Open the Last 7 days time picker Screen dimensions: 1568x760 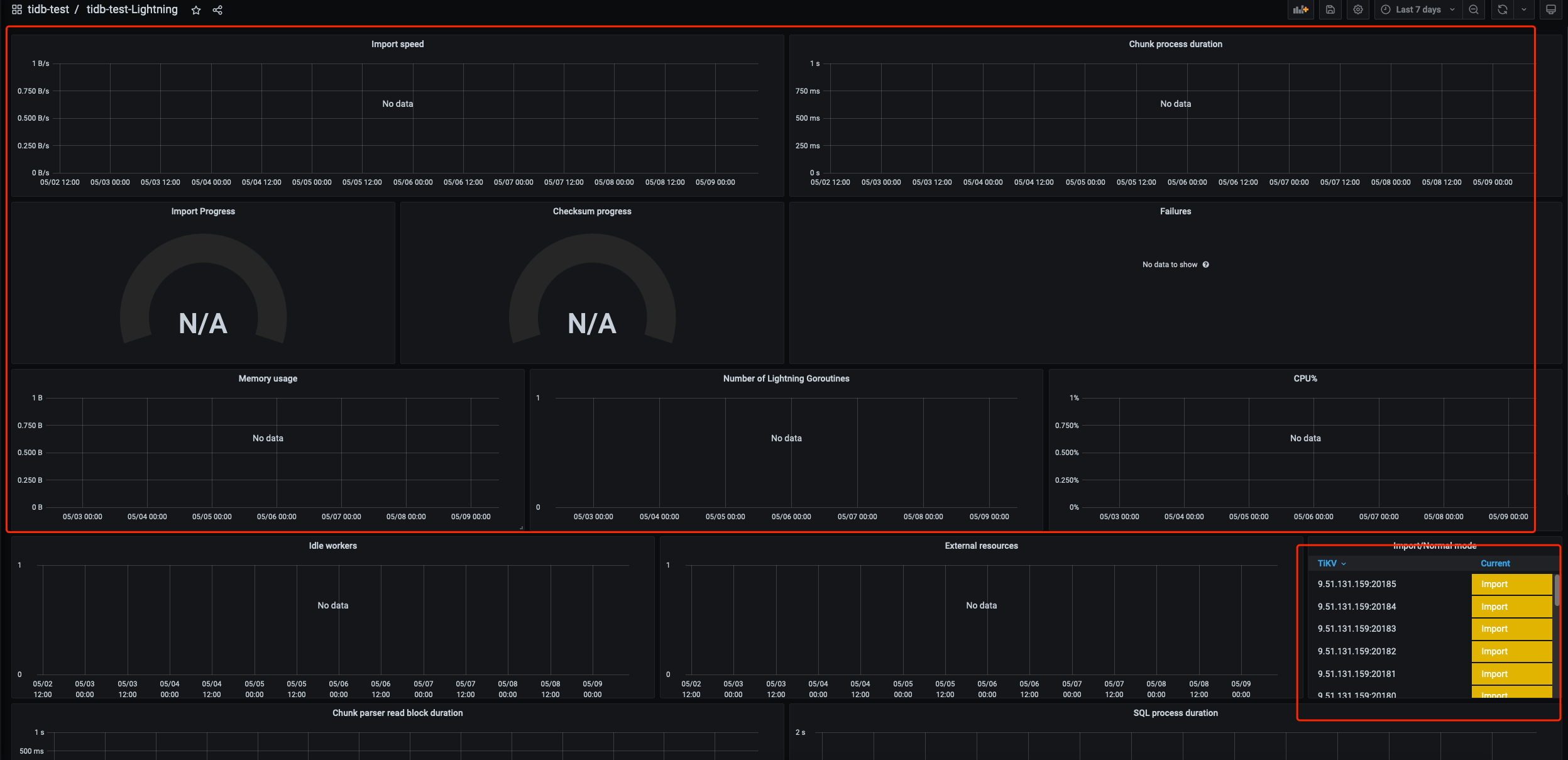(x=1418, y=9)
